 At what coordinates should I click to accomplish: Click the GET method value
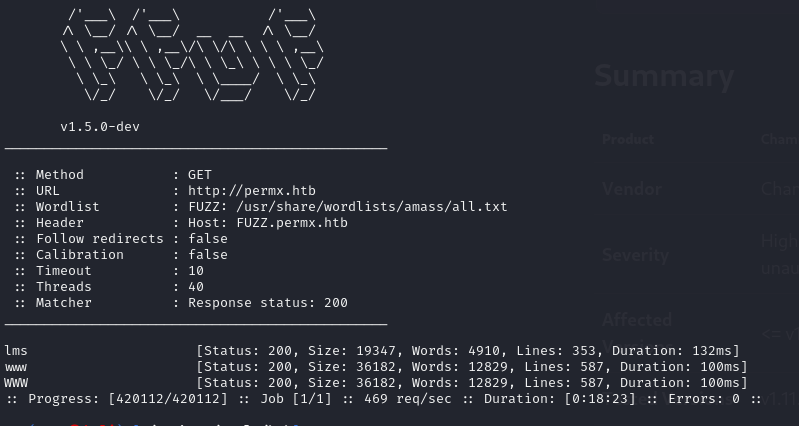[x=200, y=175]
